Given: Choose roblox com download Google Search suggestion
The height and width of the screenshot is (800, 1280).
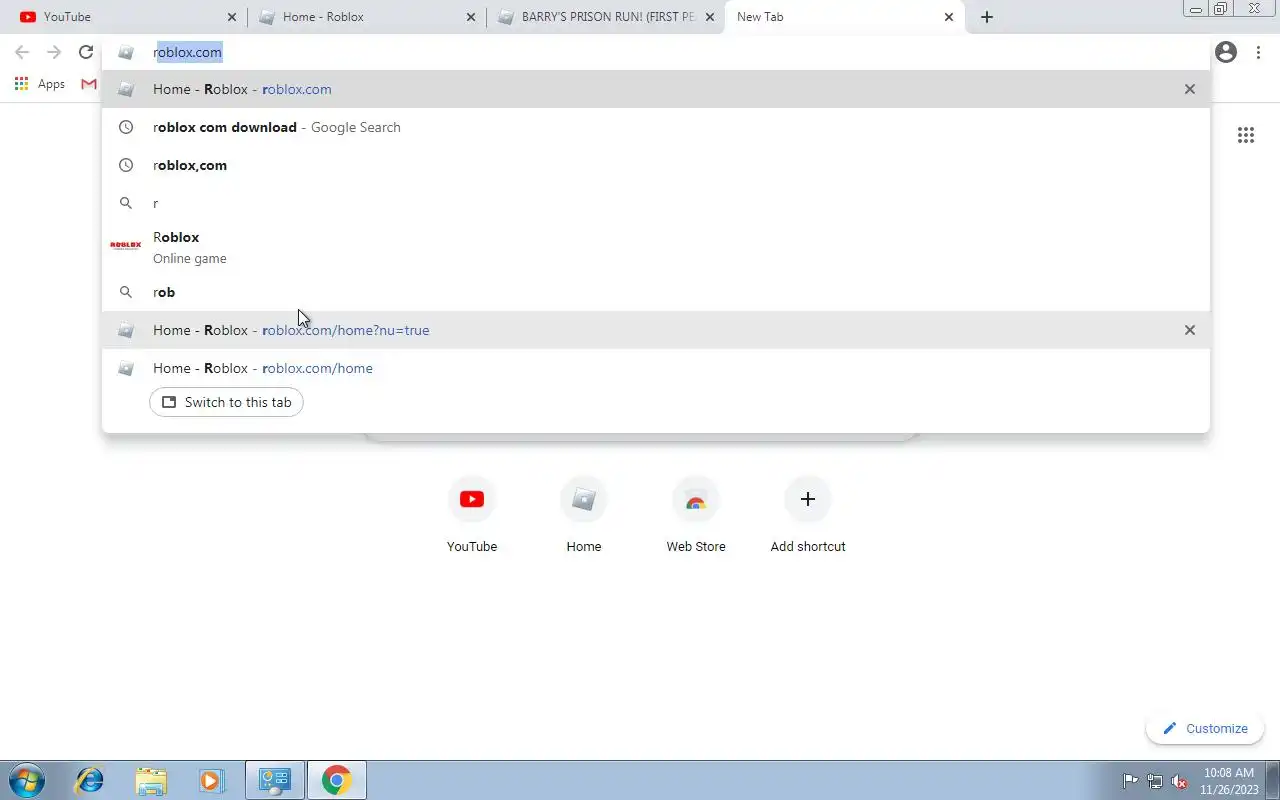Looking at the screenshot, I should [x=655, y=127].
